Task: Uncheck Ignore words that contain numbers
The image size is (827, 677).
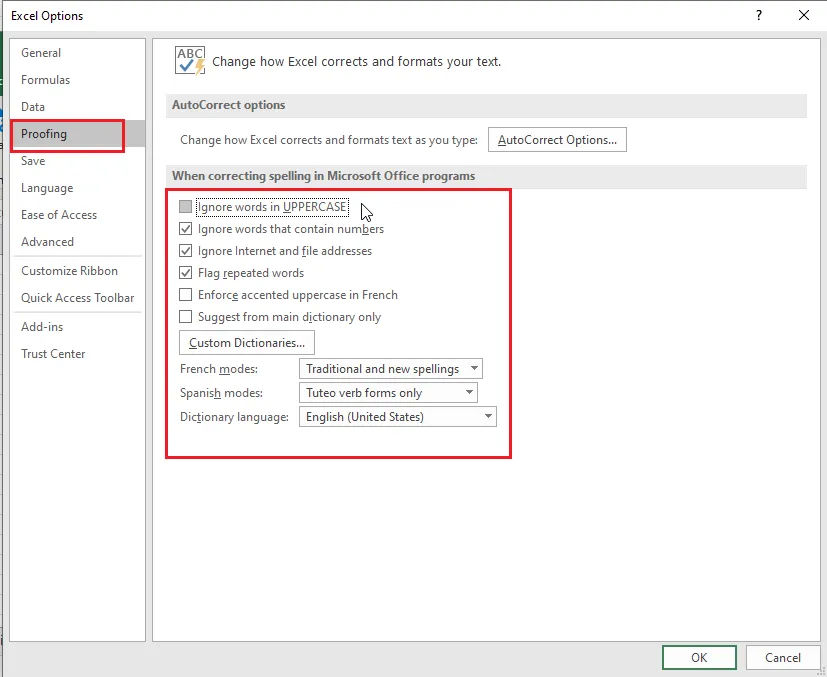Action: pyautogui.click(x=185, y=229)
